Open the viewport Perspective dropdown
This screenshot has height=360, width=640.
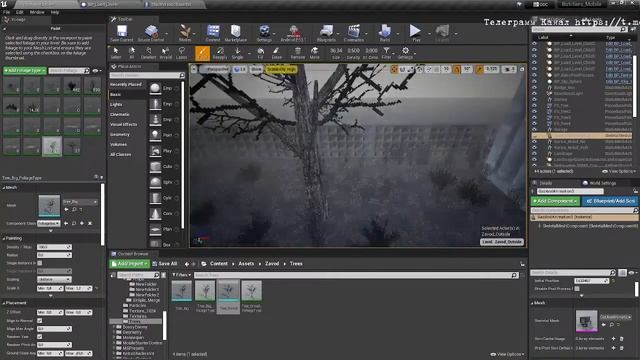216,69
